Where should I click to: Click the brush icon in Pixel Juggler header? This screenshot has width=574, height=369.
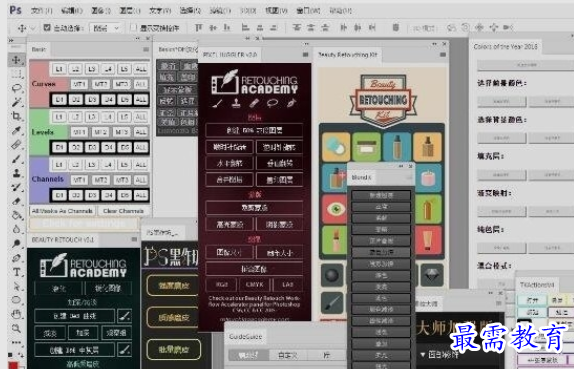click(x=218, y=104)
